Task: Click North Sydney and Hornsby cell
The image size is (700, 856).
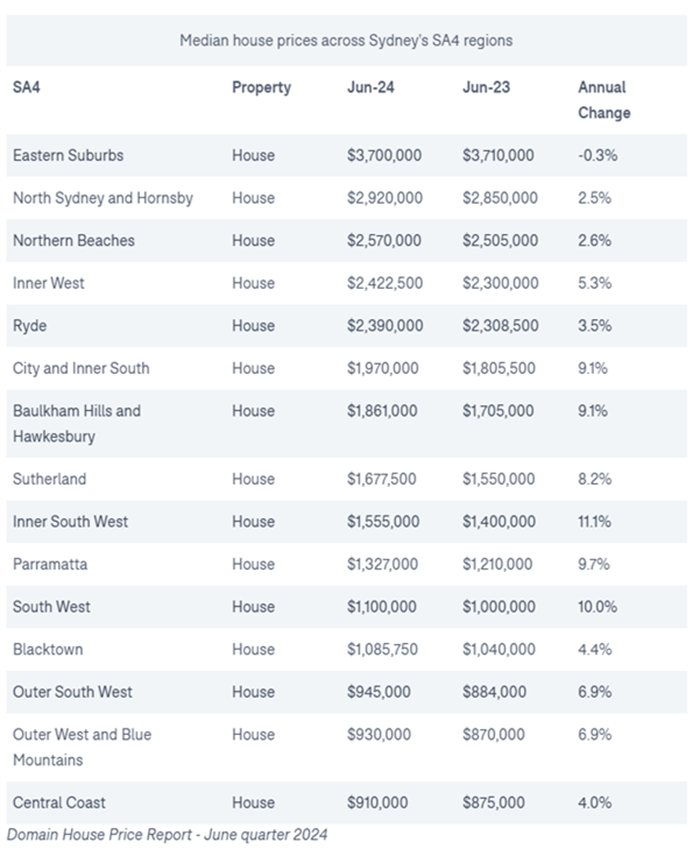Action: (x=103, y=198)
